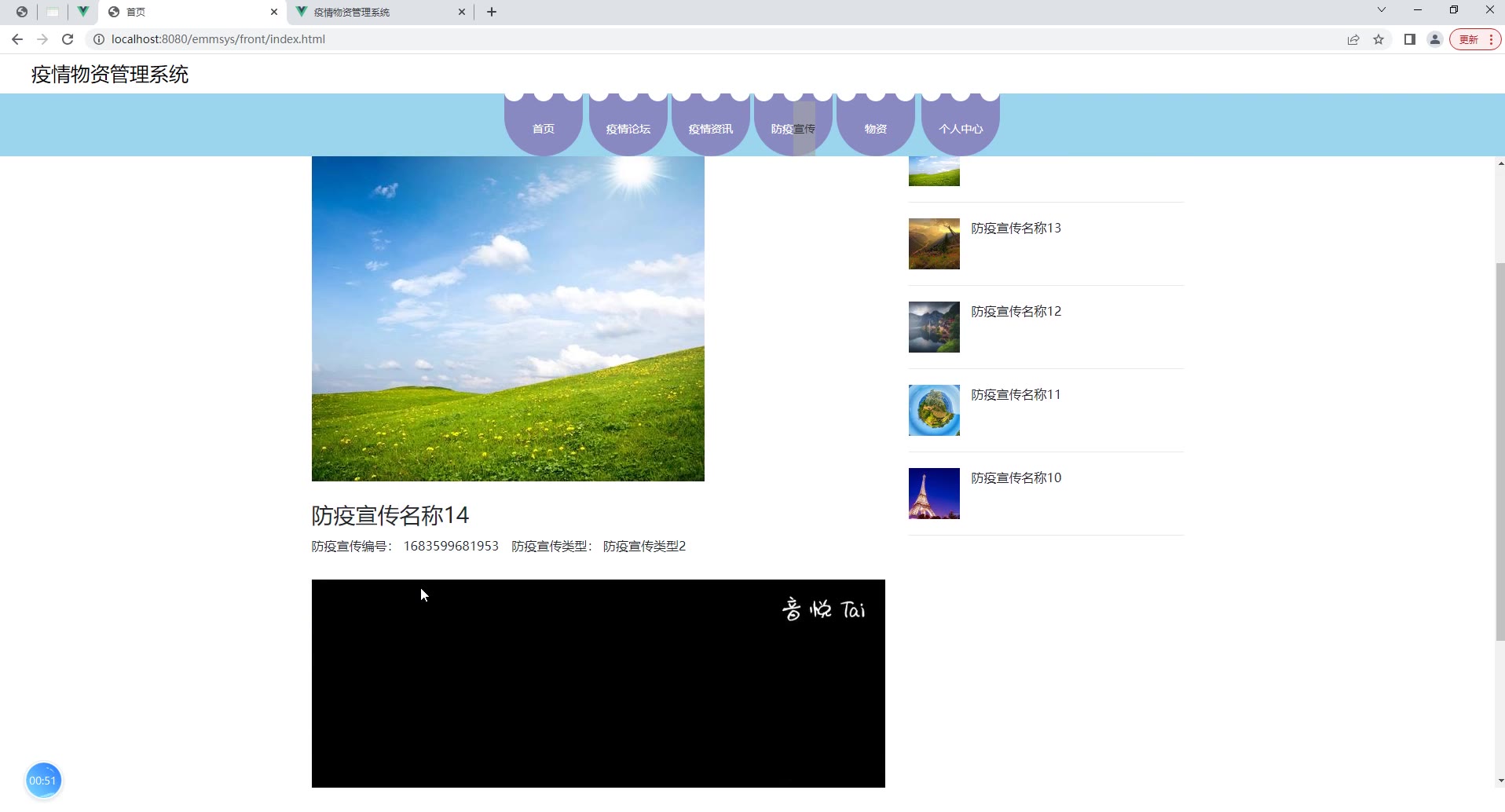Screen dimensions: 1505x812
Task: Click the number 1683599681953
Action: click(x=451, y=546)
